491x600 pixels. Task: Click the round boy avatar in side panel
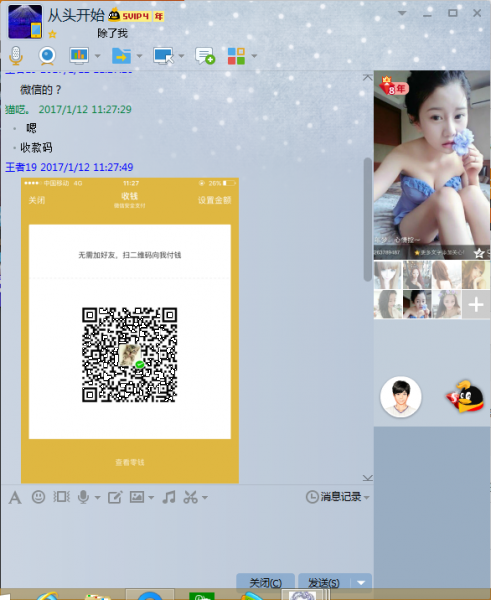401,397
